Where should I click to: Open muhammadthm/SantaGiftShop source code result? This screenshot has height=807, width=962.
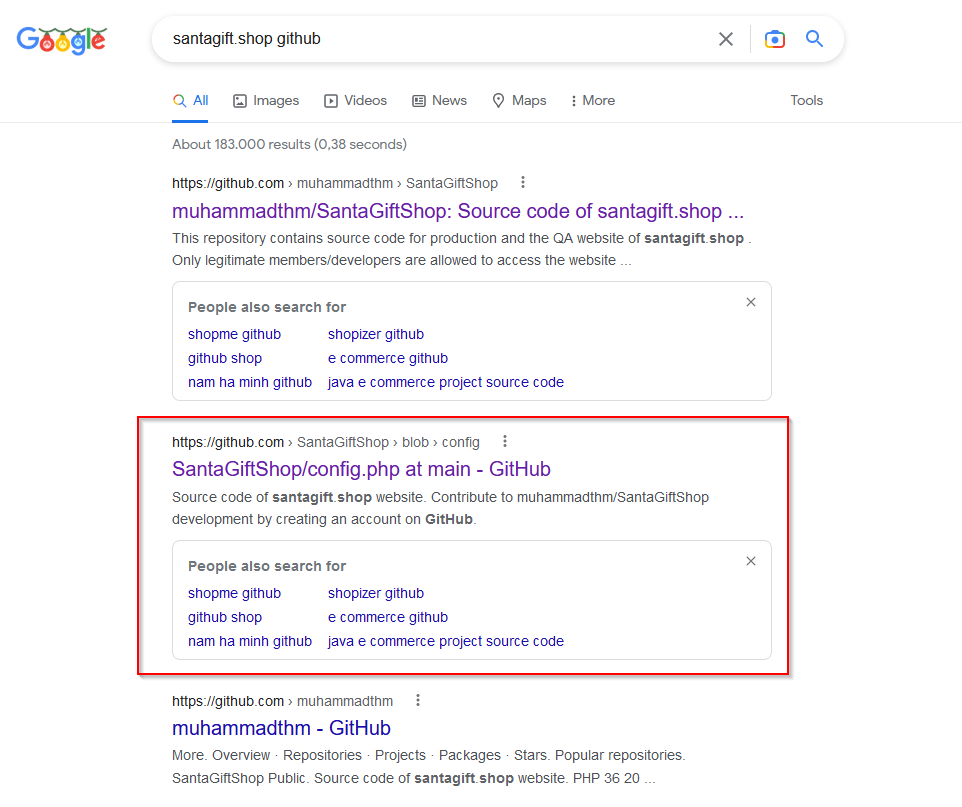pyautogui.click(x=458, y=211)
